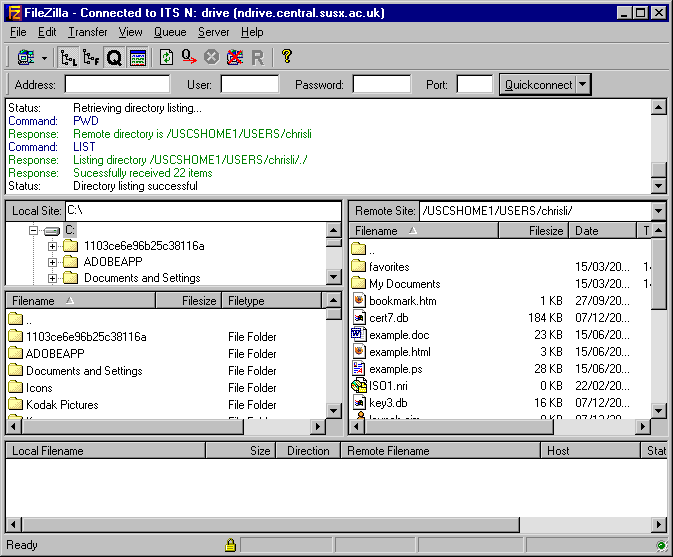Viewport: 673px width, 557px height.
Task: Collapse the C: drive tree node
Action: 33,230
